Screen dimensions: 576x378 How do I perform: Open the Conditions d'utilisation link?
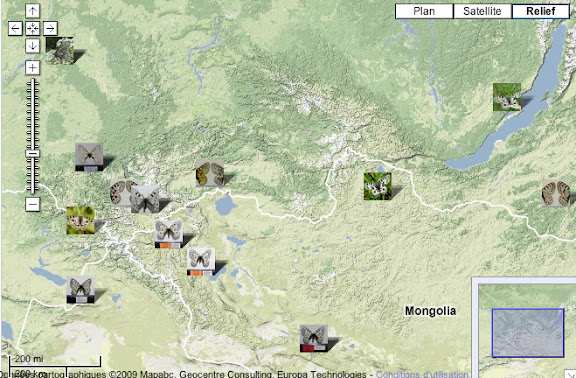(422, 374)
